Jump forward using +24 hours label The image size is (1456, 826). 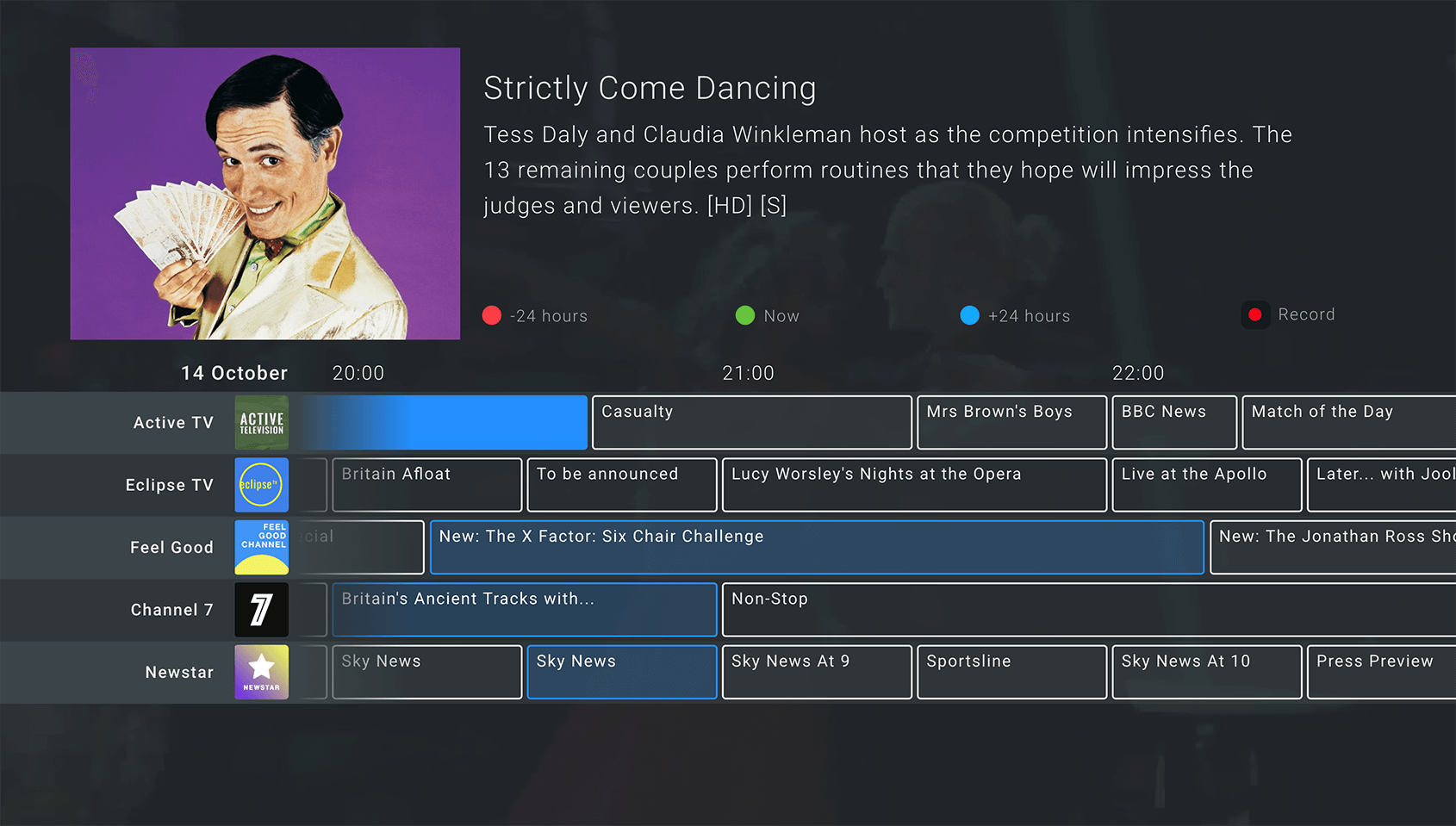coord(1030,316)
